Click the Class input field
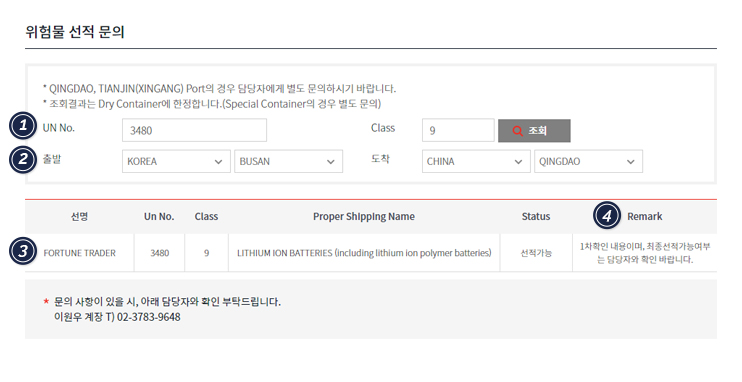 click(458, 130)
